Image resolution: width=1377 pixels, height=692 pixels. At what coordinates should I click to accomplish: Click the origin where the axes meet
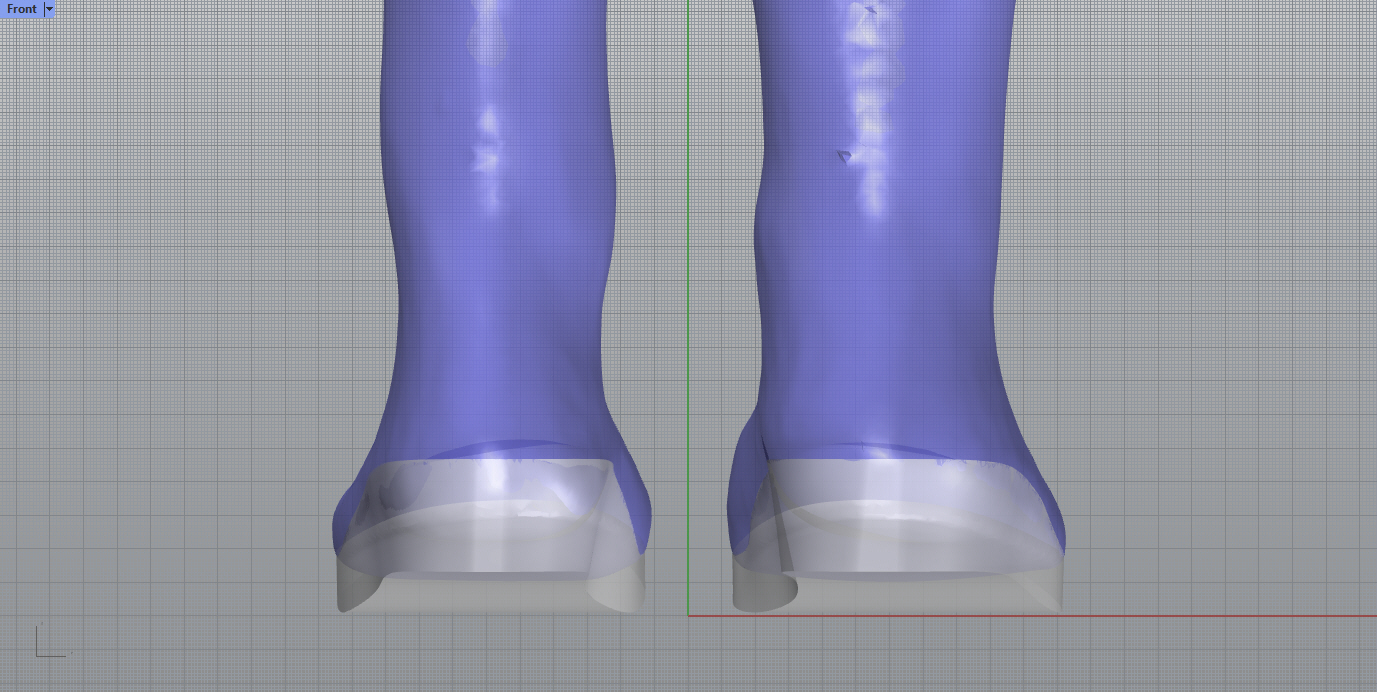(x=688, y=615)
